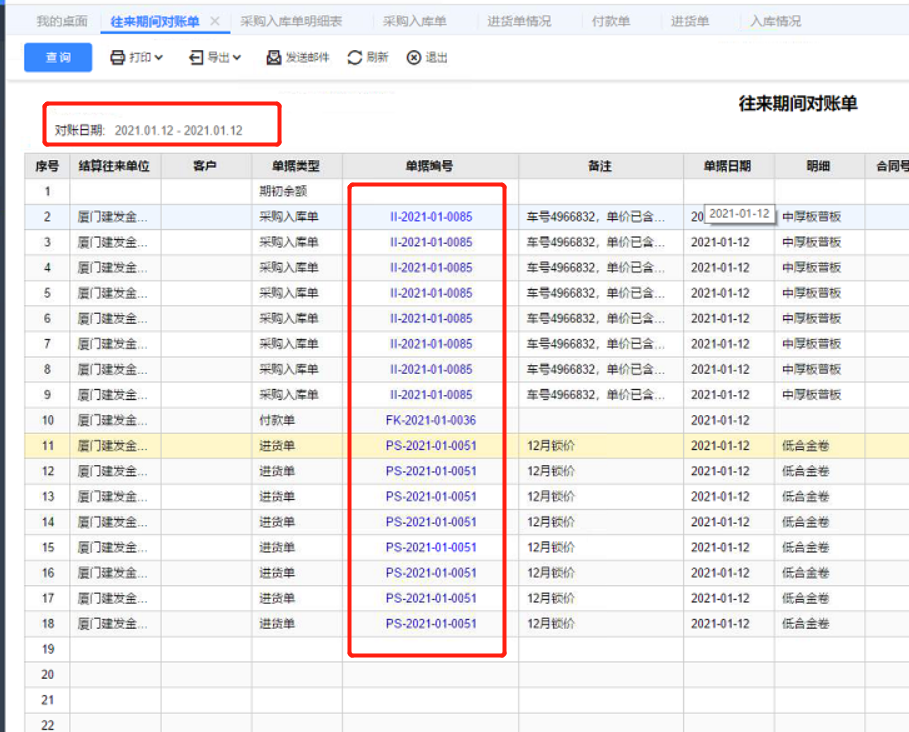
Task: Open II-2021-01-0085 link in row 2
Action: [431, 217]
